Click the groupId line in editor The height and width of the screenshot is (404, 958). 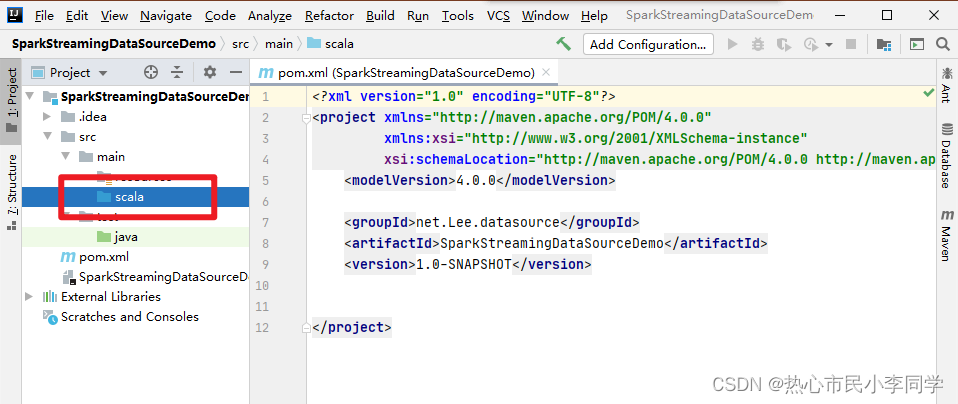[492, 222]
